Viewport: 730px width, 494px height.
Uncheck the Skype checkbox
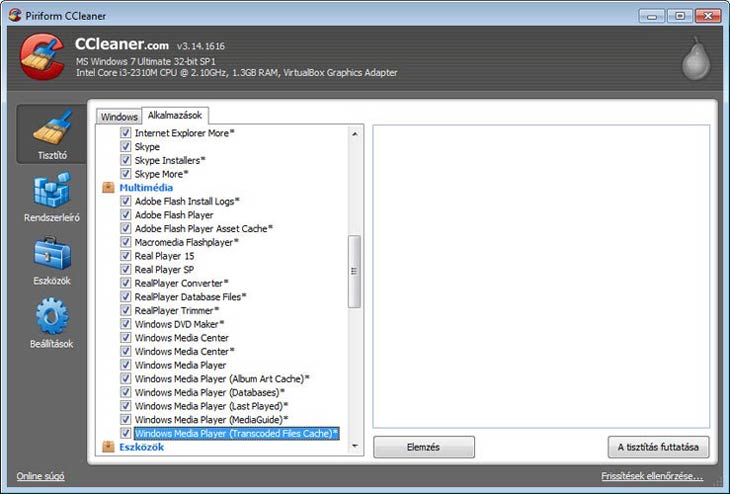pyautogui.click(x=125, y=146)
